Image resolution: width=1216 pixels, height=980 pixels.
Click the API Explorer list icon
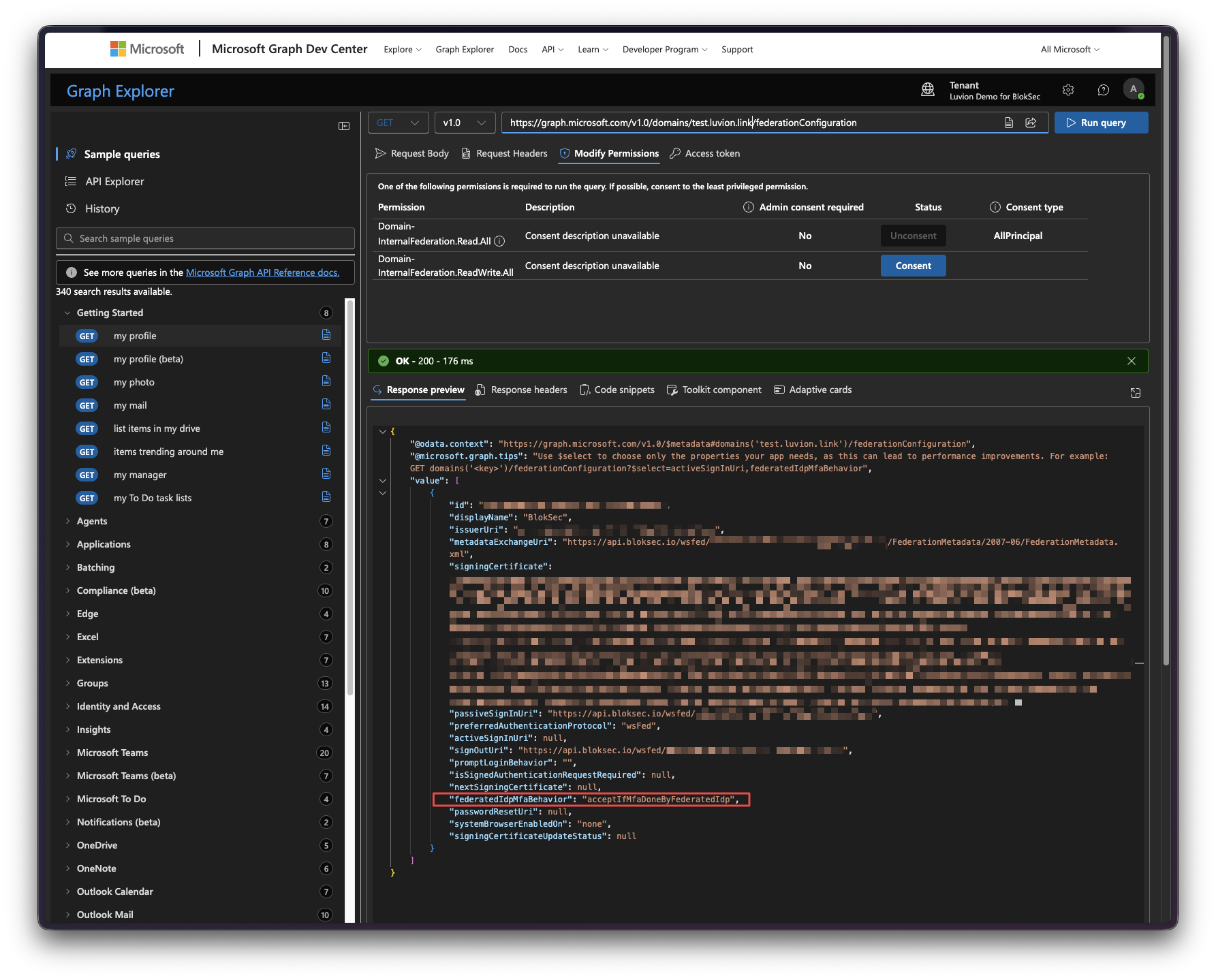pos(71,181)
